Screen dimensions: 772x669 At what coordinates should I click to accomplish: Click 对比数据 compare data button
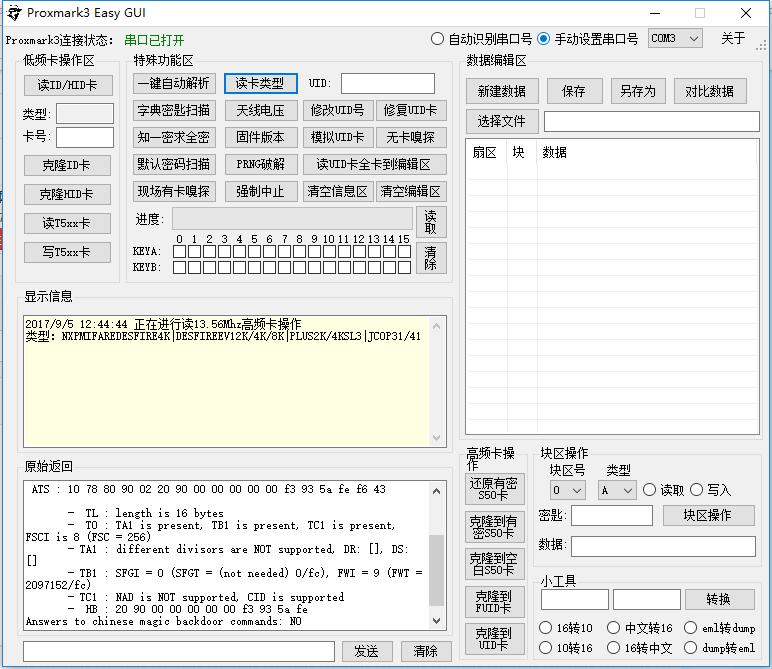tap(710, 91)
